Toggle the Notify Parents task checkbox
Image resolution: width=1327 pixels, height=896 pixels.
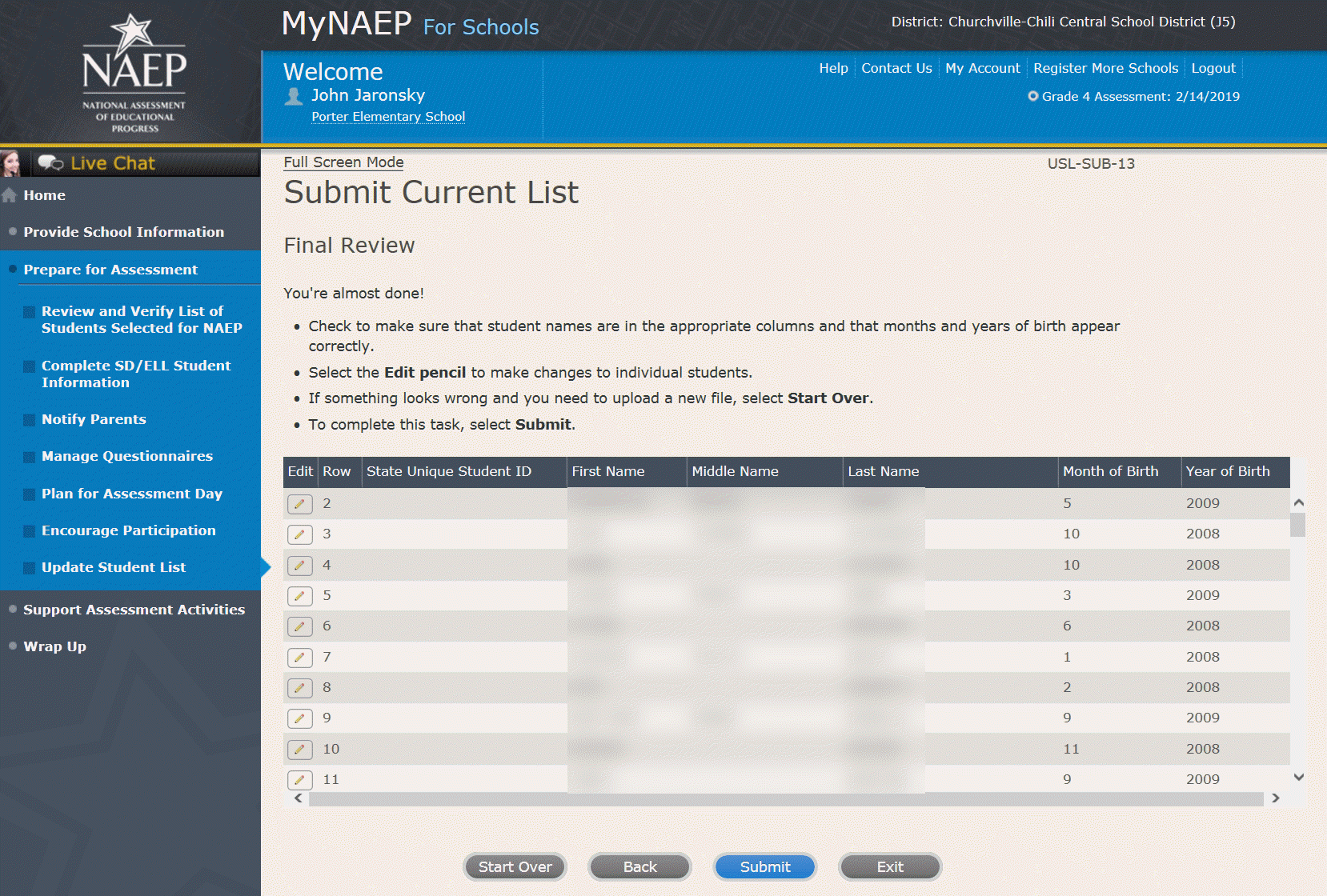click(x=29, y=420)
